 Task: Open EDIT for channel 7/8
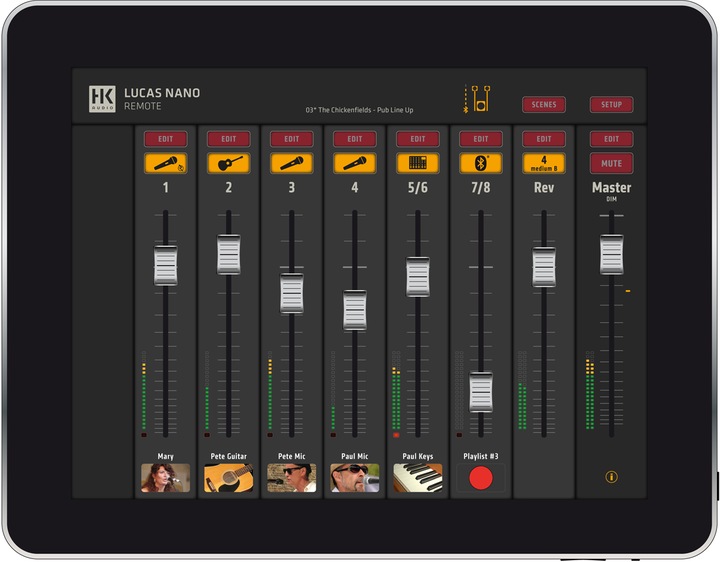point(481,139)
